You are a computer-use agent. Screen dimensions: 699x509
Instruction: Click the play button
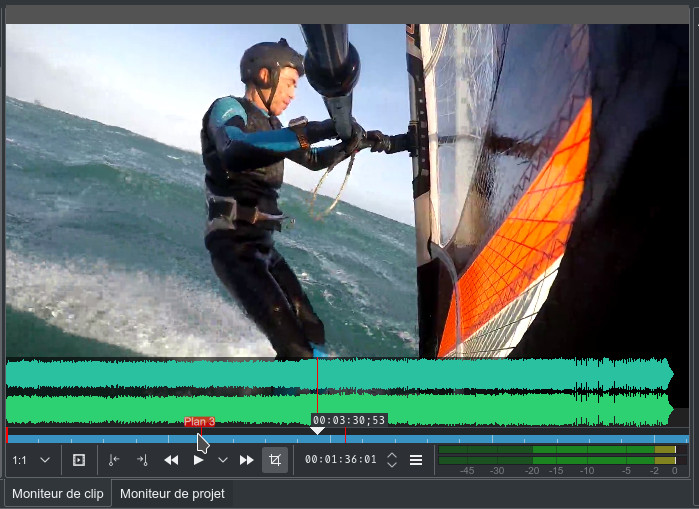coord(198,460)
